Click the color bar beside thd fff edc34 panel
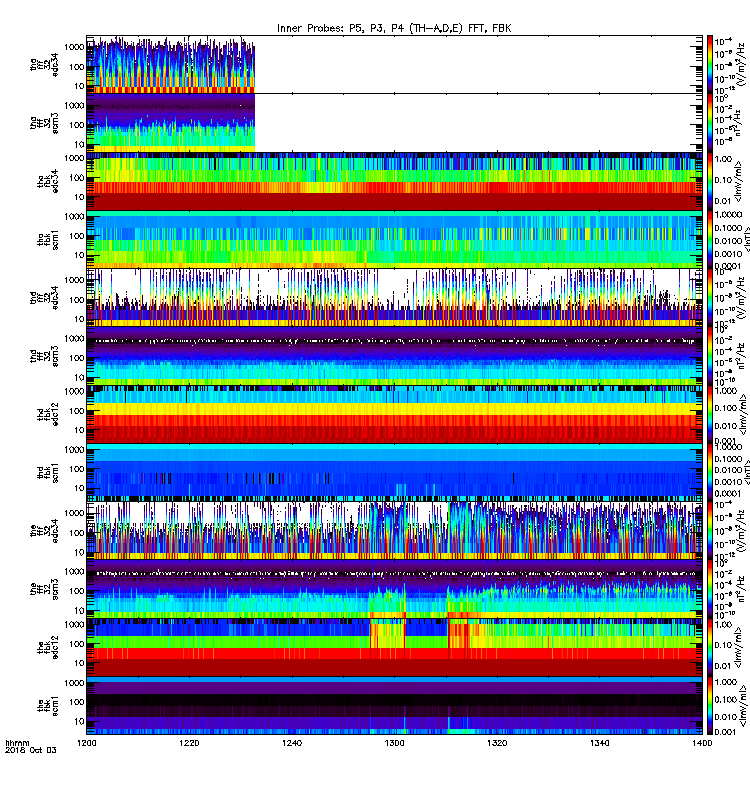This screenshot has height=800, width=750. pos(709,298)
